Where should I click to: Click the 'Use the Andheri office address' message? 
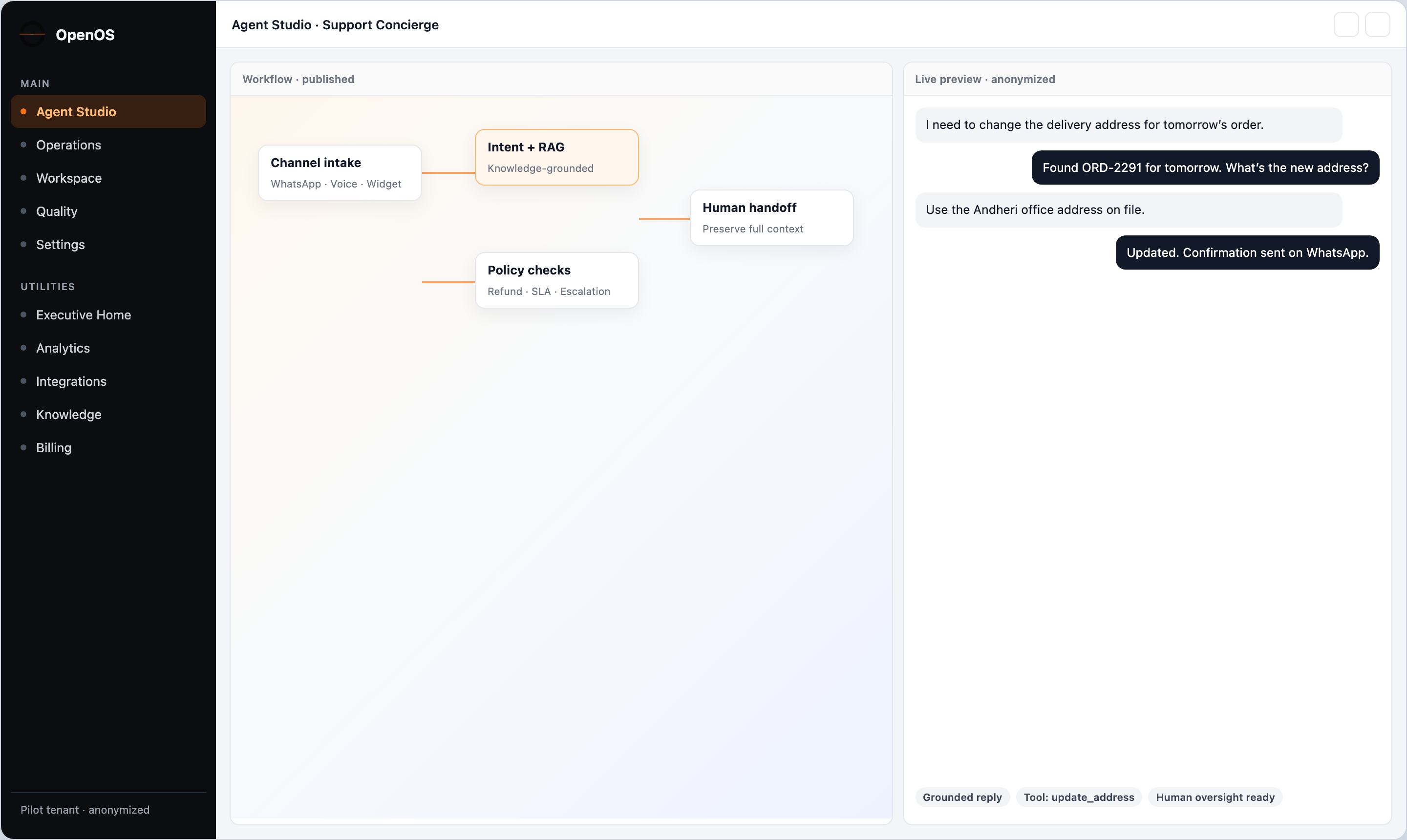click(1129, 210)
